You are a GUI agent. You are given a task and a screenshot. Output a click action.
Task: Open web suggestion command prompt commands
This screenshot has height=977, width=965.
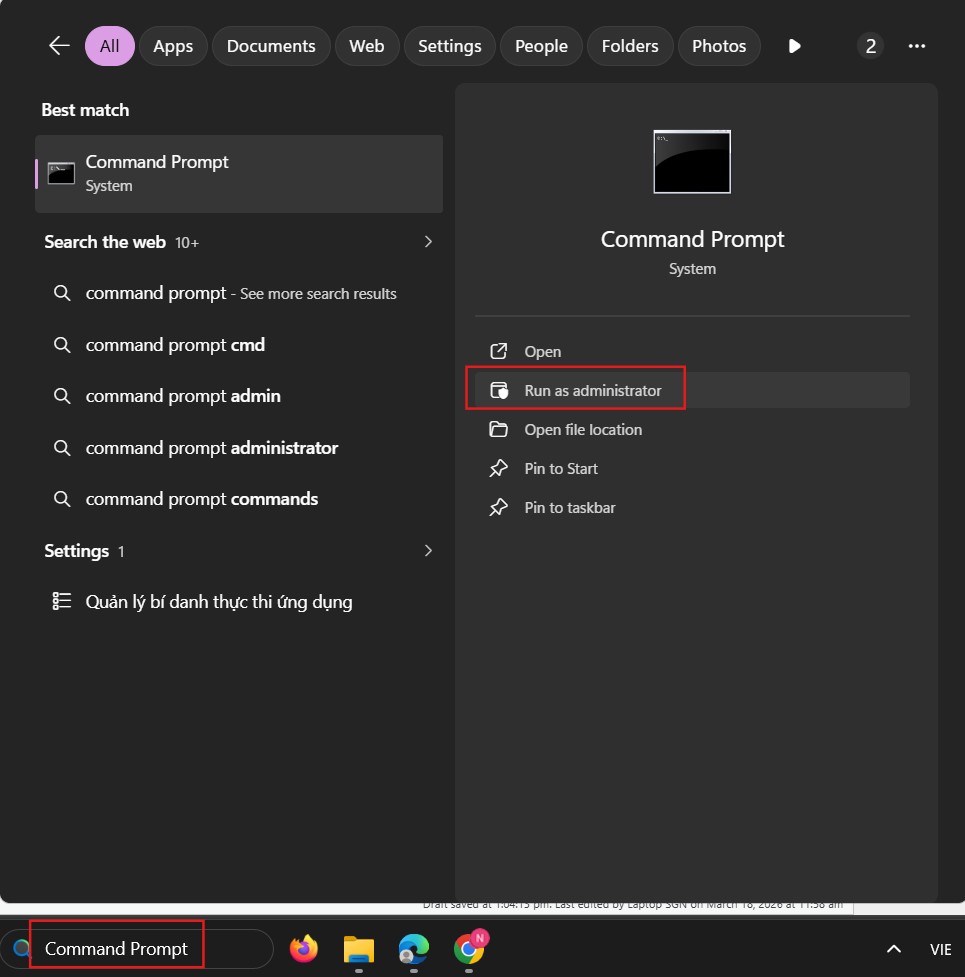click(201, 499)
